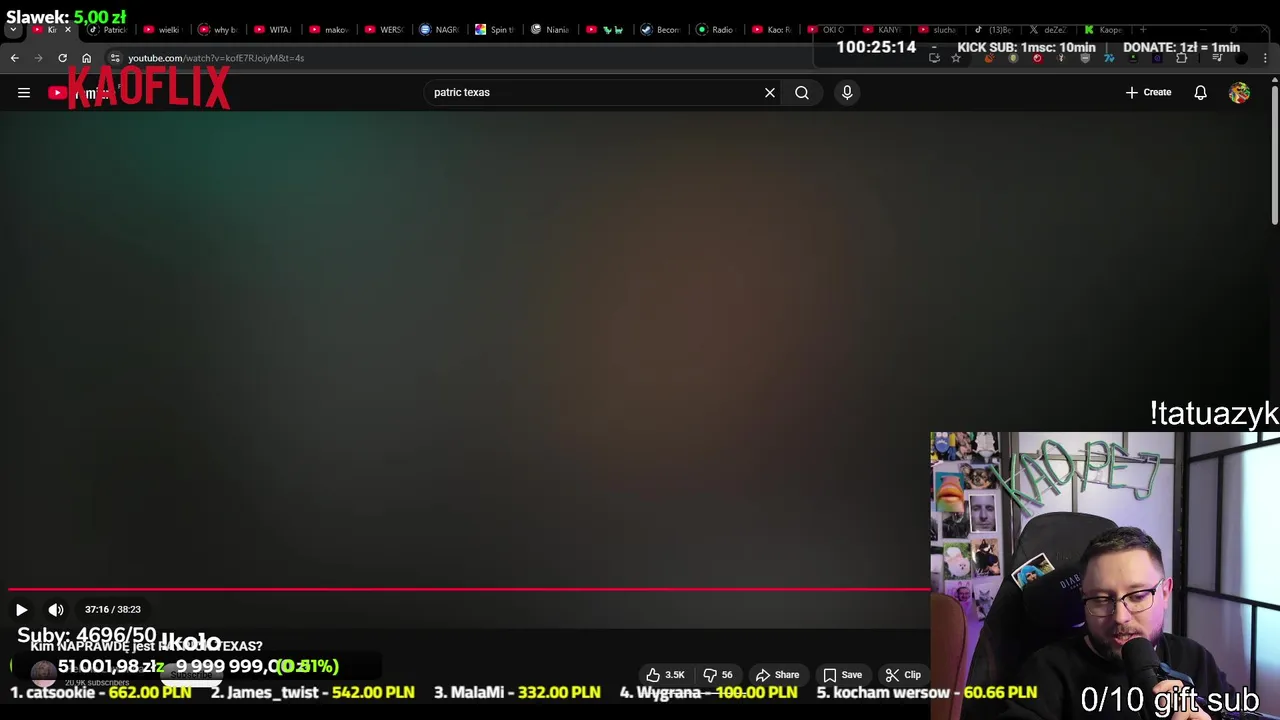Viewport: 1280px width, 720px height.
Task: Close the active YouTube tab
Action: pos(68,30)
